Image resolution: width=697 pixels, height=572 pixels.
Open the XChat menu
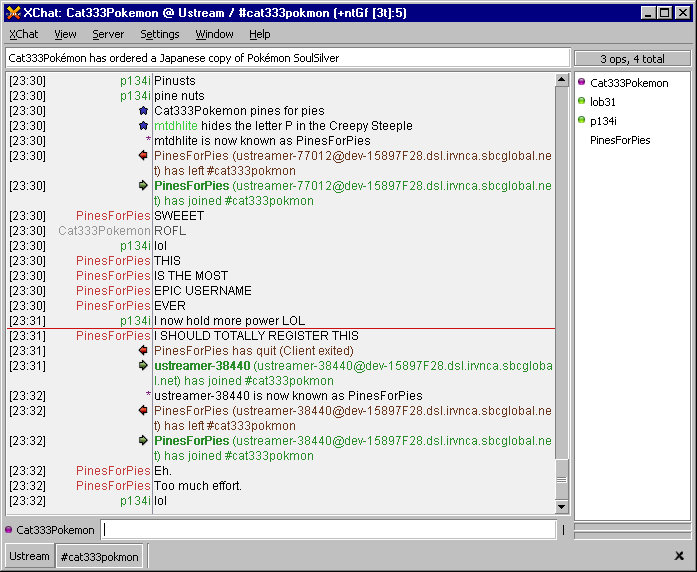[24, 34]
